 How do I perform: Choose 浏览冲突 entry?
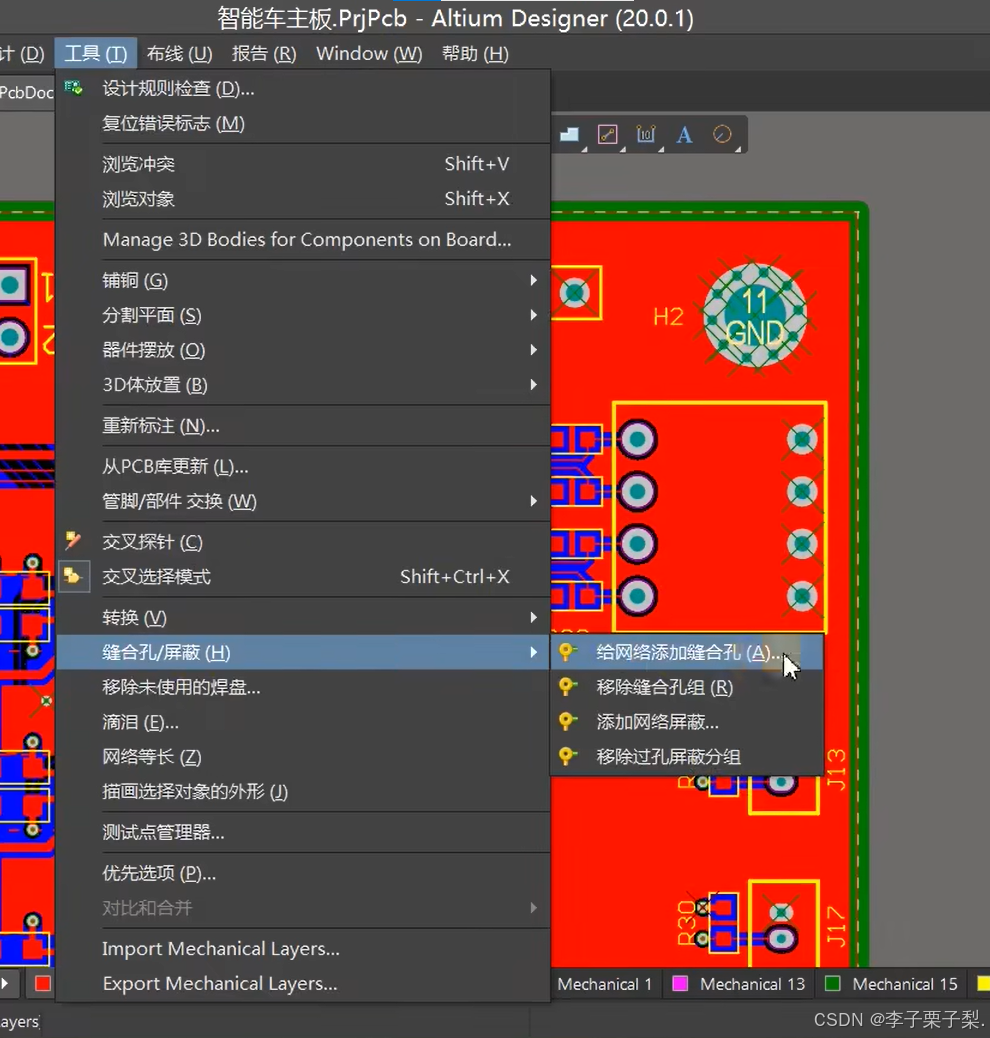point(303,164)
